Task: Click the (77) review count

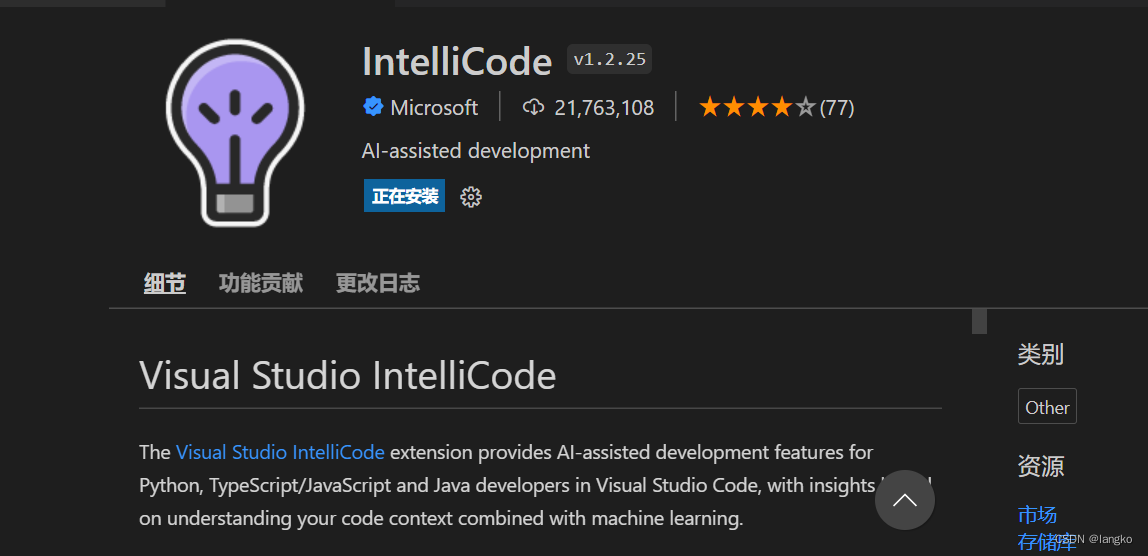Action: [837, 108]
